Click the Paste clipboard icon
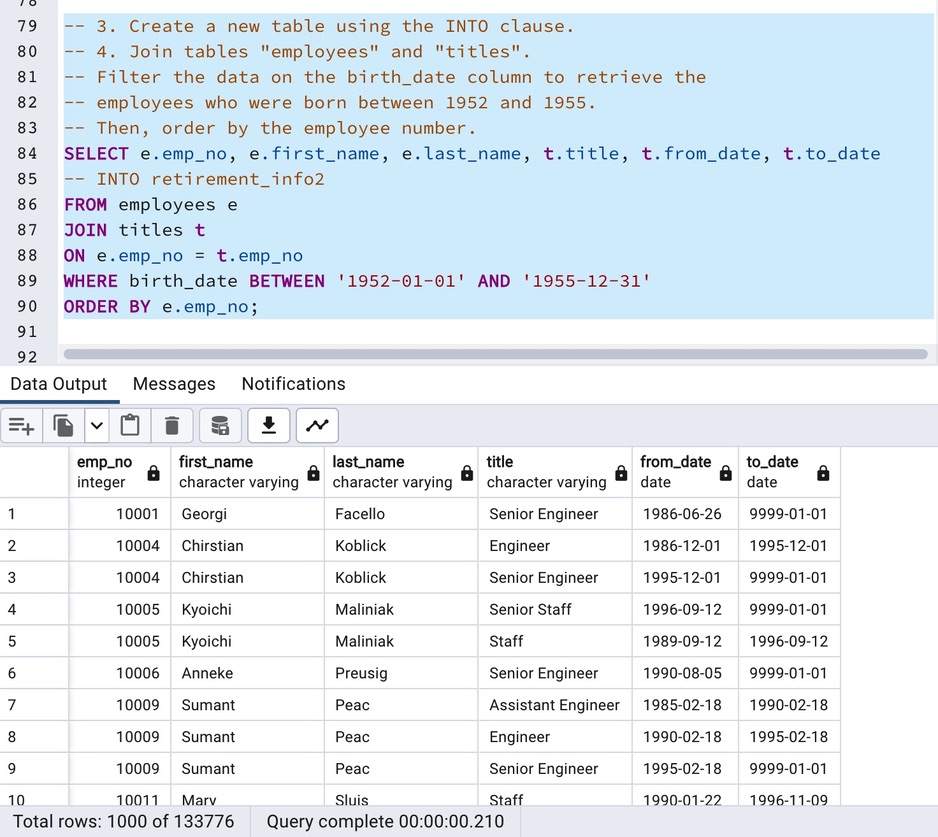938x837 pixels. (x=130, y=426)
